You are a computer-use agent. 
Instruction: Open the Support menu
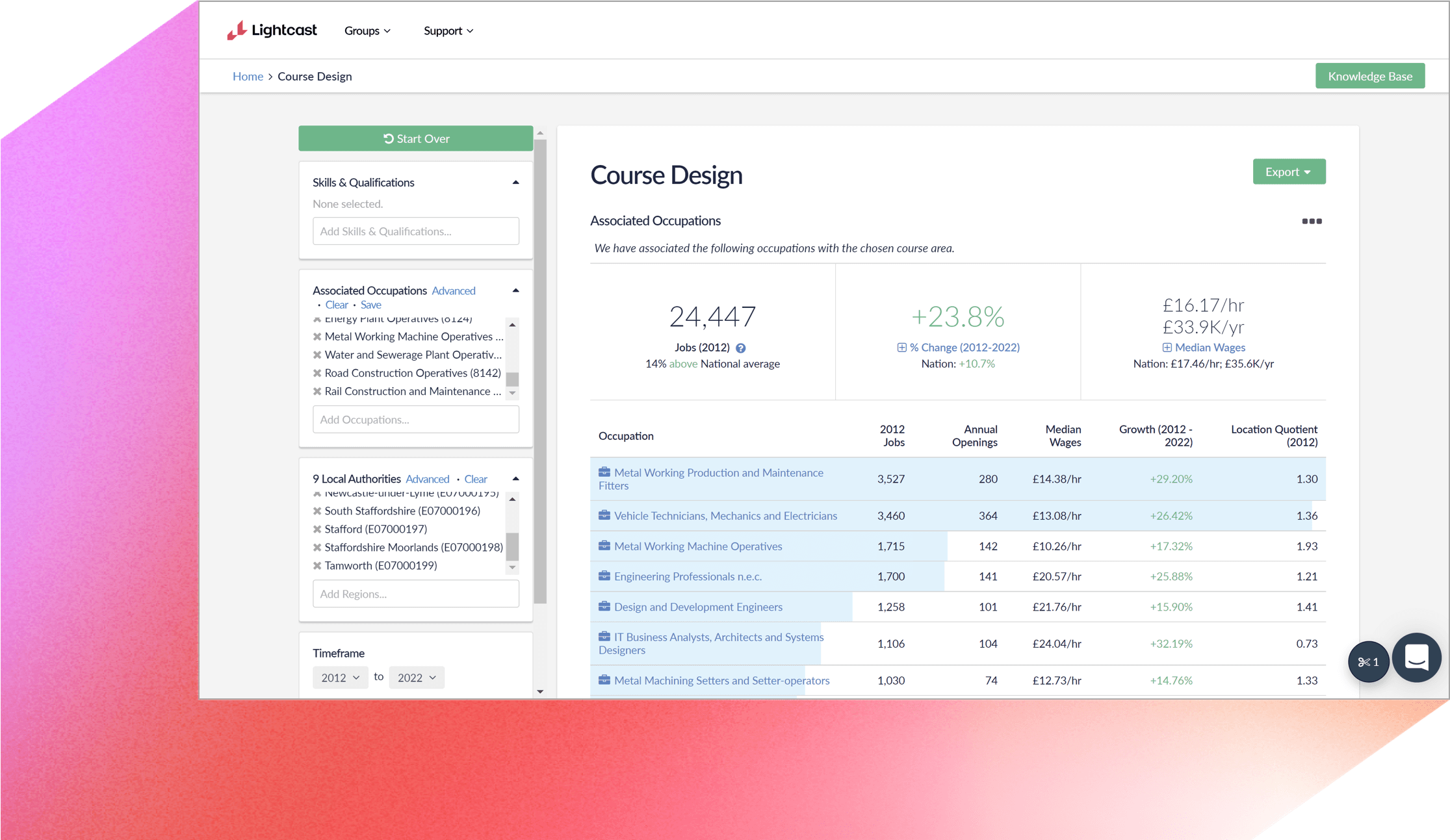[x=448, y=31]
